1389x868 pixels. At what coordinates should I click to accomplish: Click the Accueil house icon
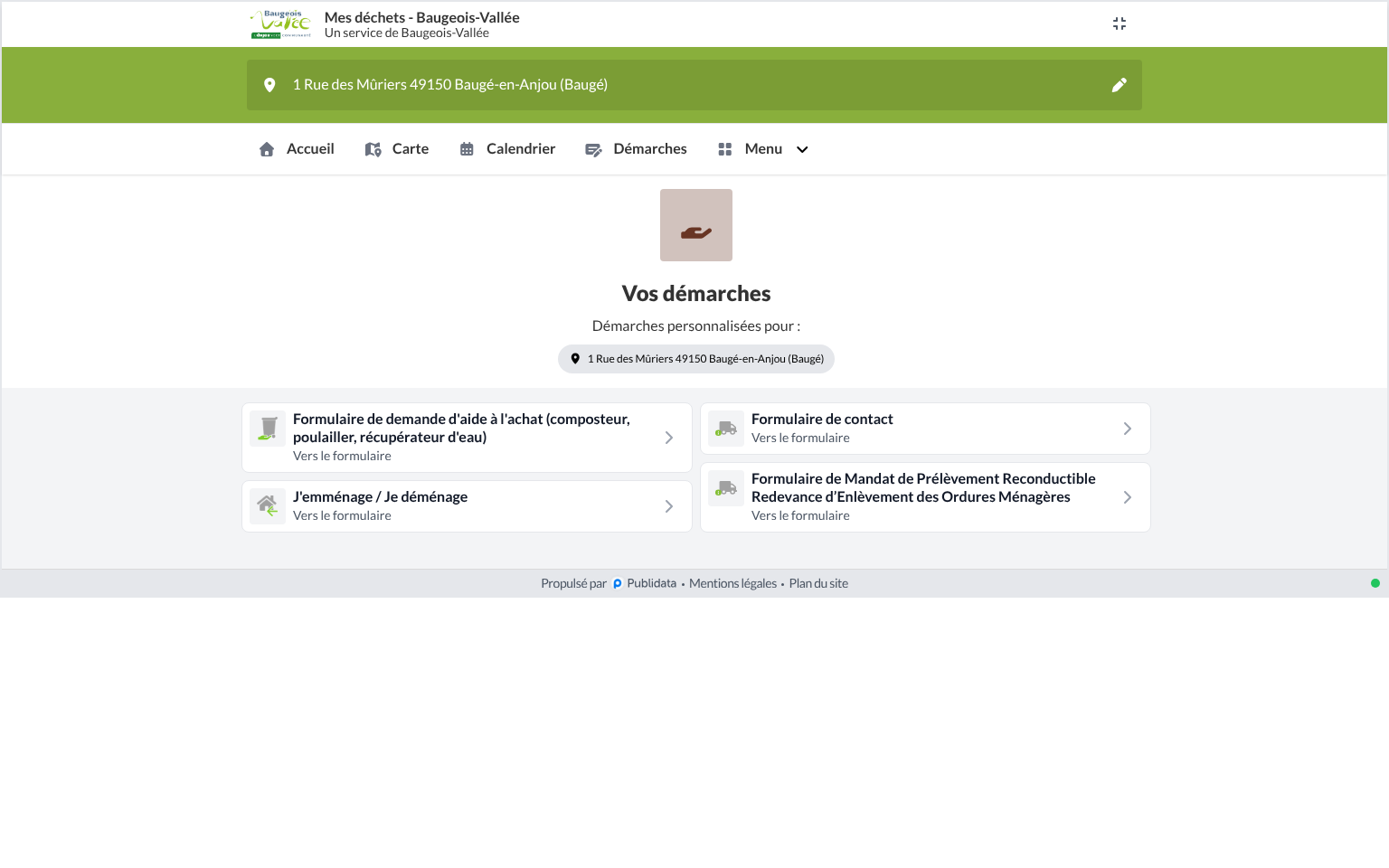[x=267, y=149]
